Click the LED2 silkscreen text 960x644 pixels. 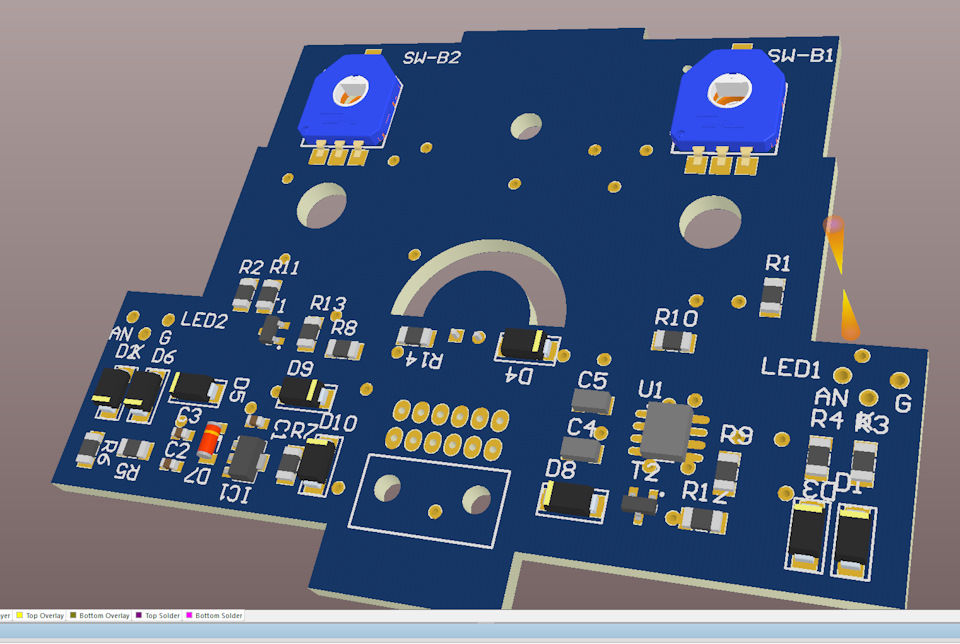(x=204, y=320)
